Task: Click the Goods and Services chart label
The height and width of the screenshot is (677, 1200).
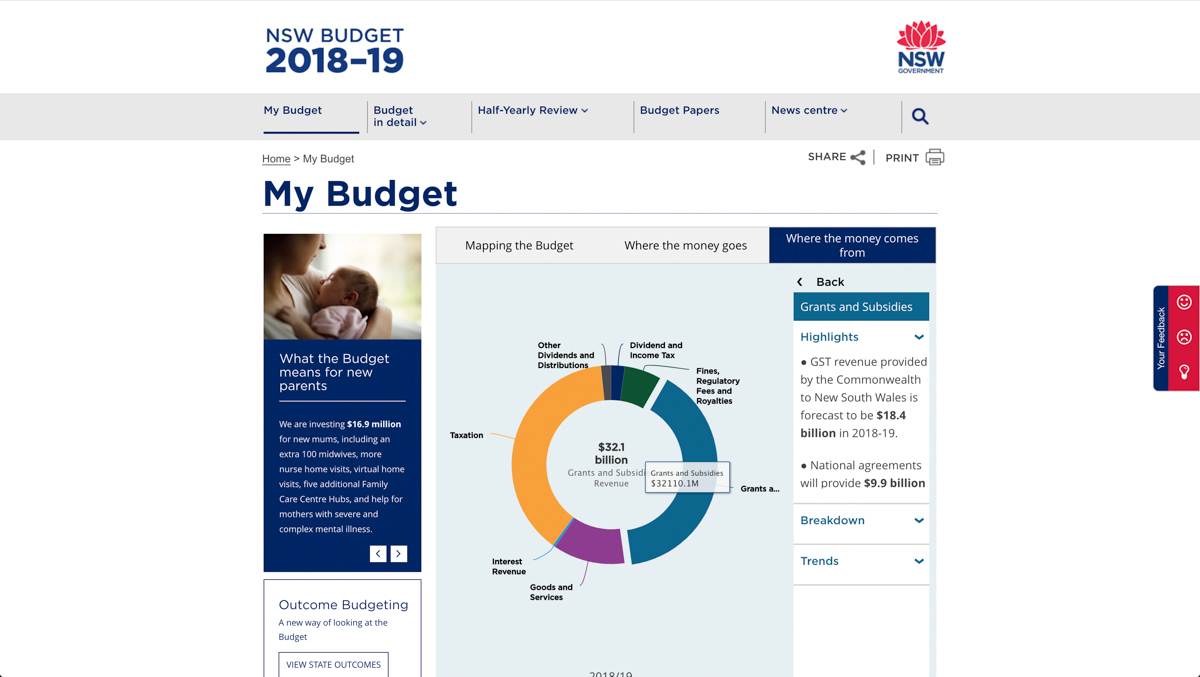Action: [551, 592]
